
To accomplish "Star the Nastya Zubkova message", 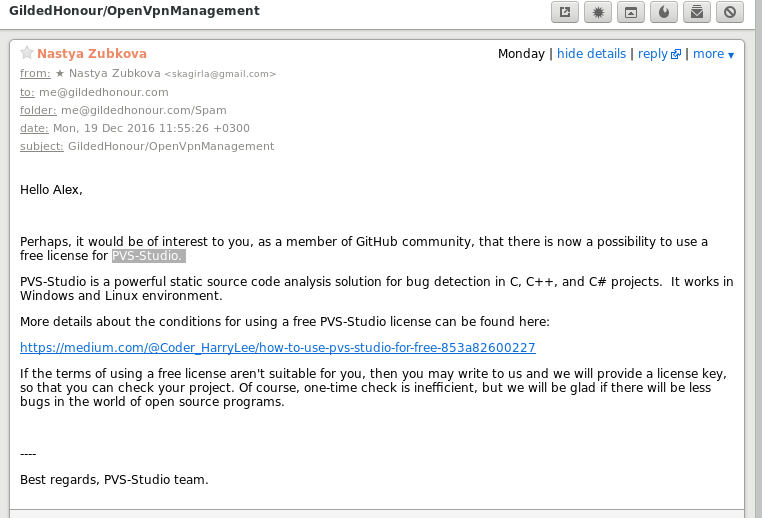I will point(27,53).
